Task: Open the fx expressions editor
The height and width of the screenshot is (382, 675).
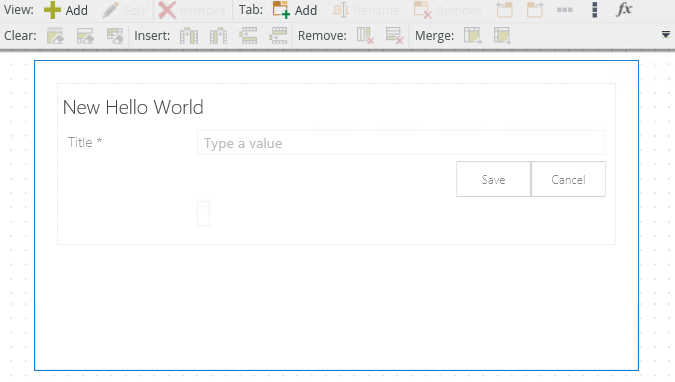Action: coord(624,9)
